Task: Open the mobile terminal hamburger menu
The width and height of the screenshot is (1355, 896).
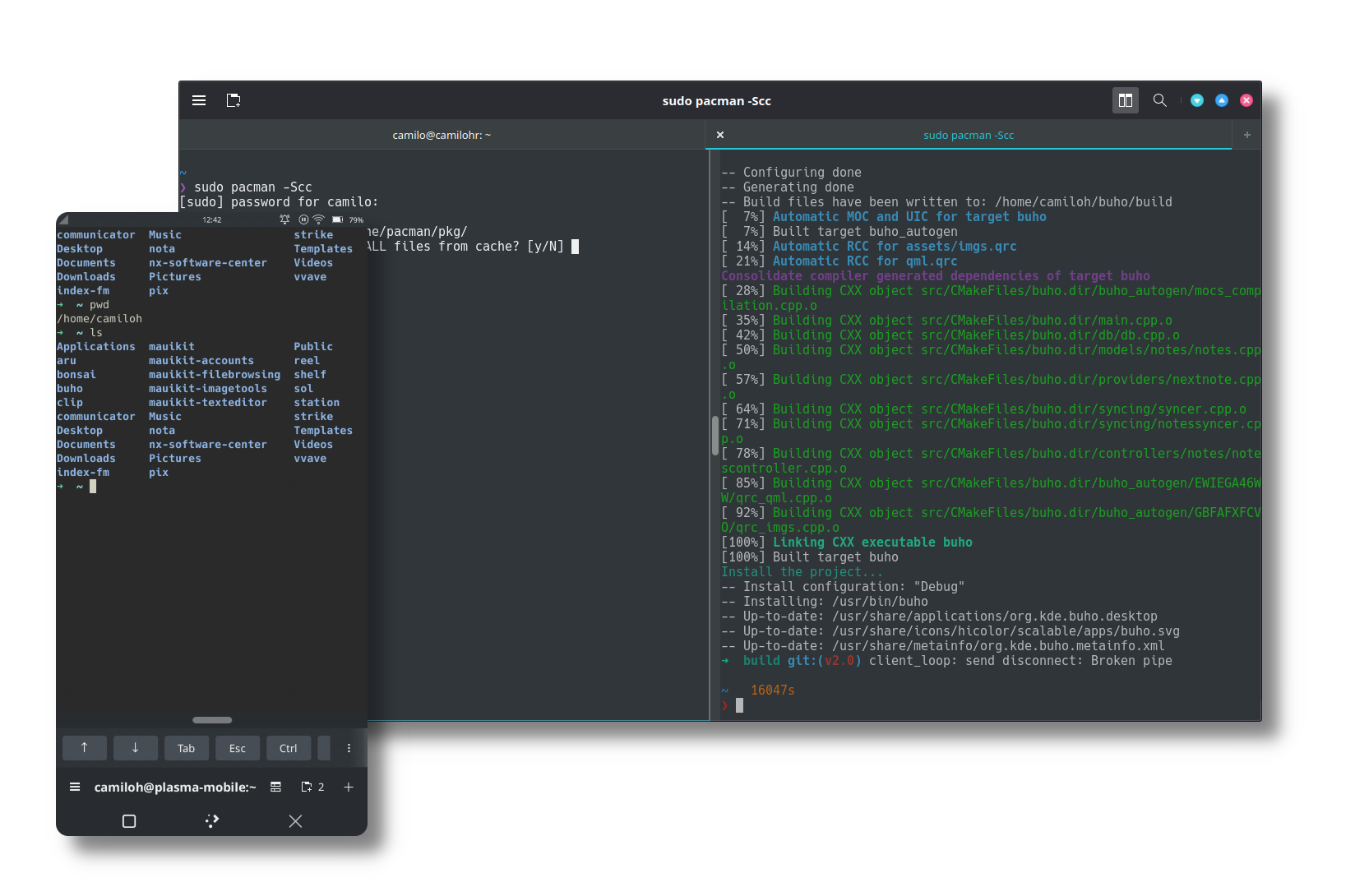Action: pos(75,787)
